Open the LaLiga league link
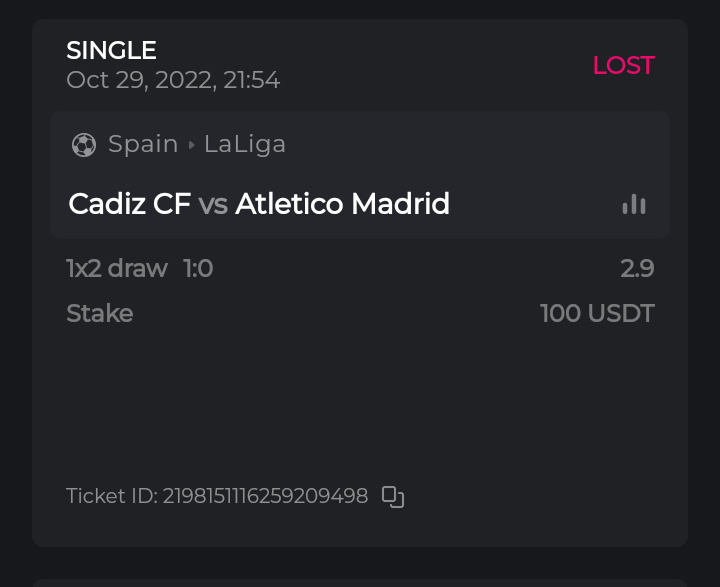The height and width of the screenshot is (587, 720). coord(245,144)
